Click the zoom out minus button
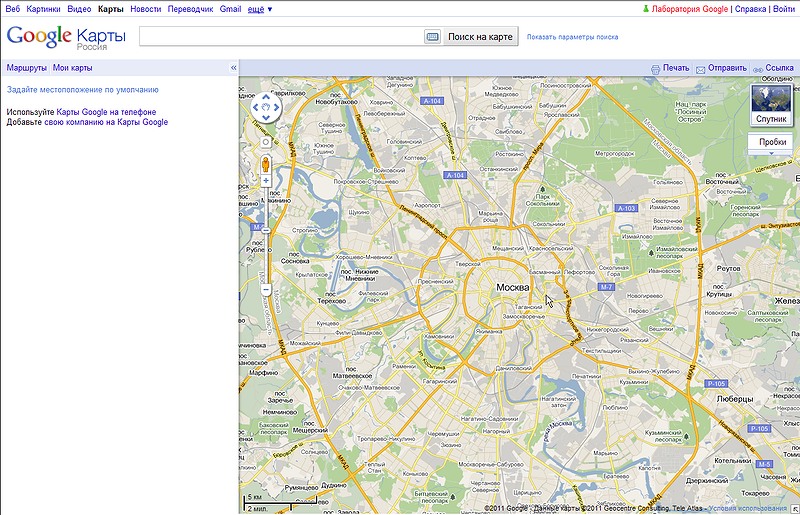800x515 pixels. coord(266,290)
